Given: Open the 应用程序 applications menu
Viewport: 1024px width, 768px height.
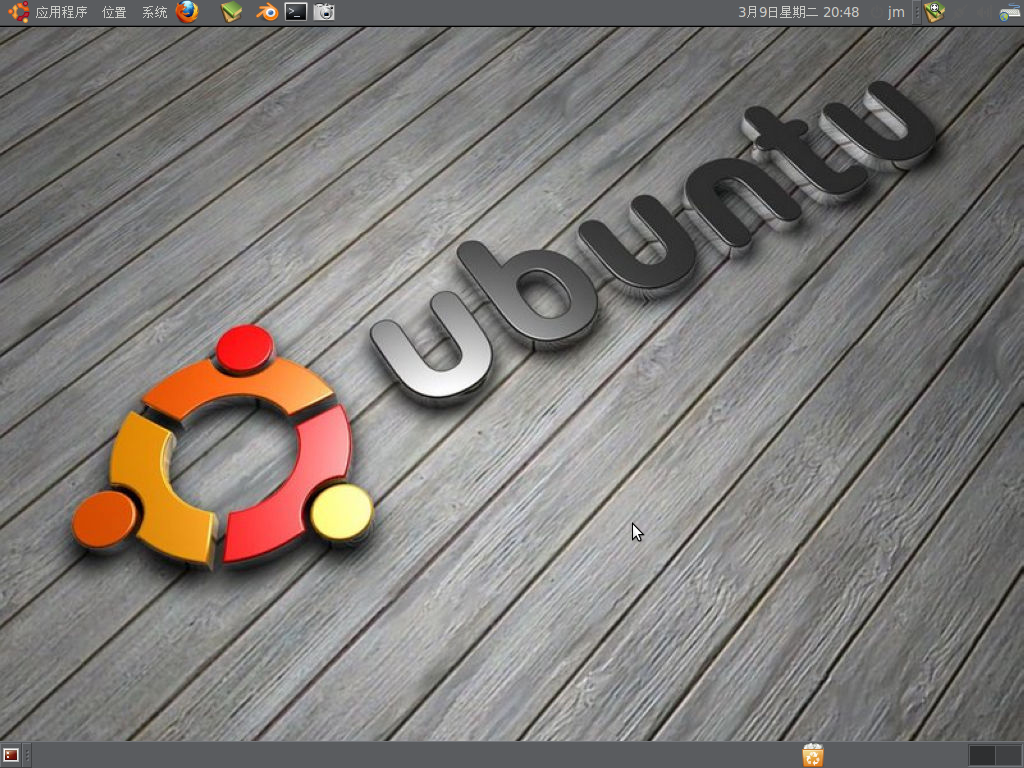Looking at the screenshot, I should 61,12.
